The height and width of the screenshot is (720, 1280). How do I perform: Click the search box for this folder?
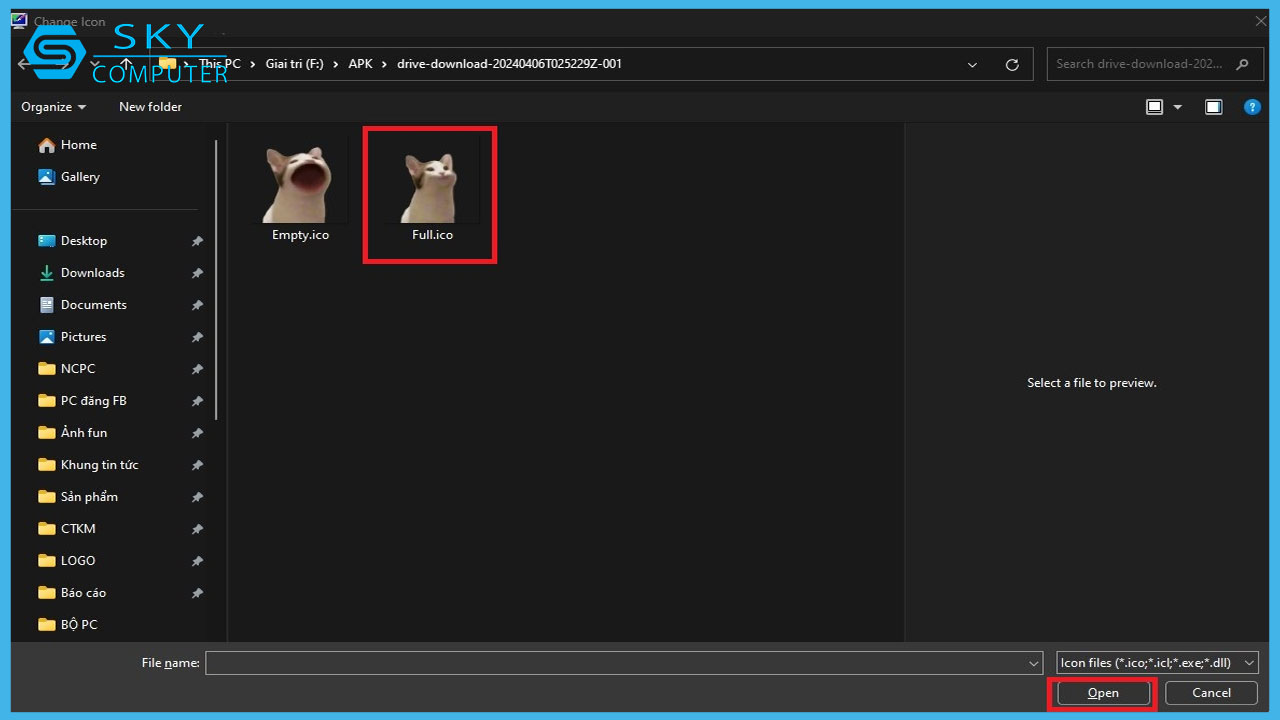1140,64
